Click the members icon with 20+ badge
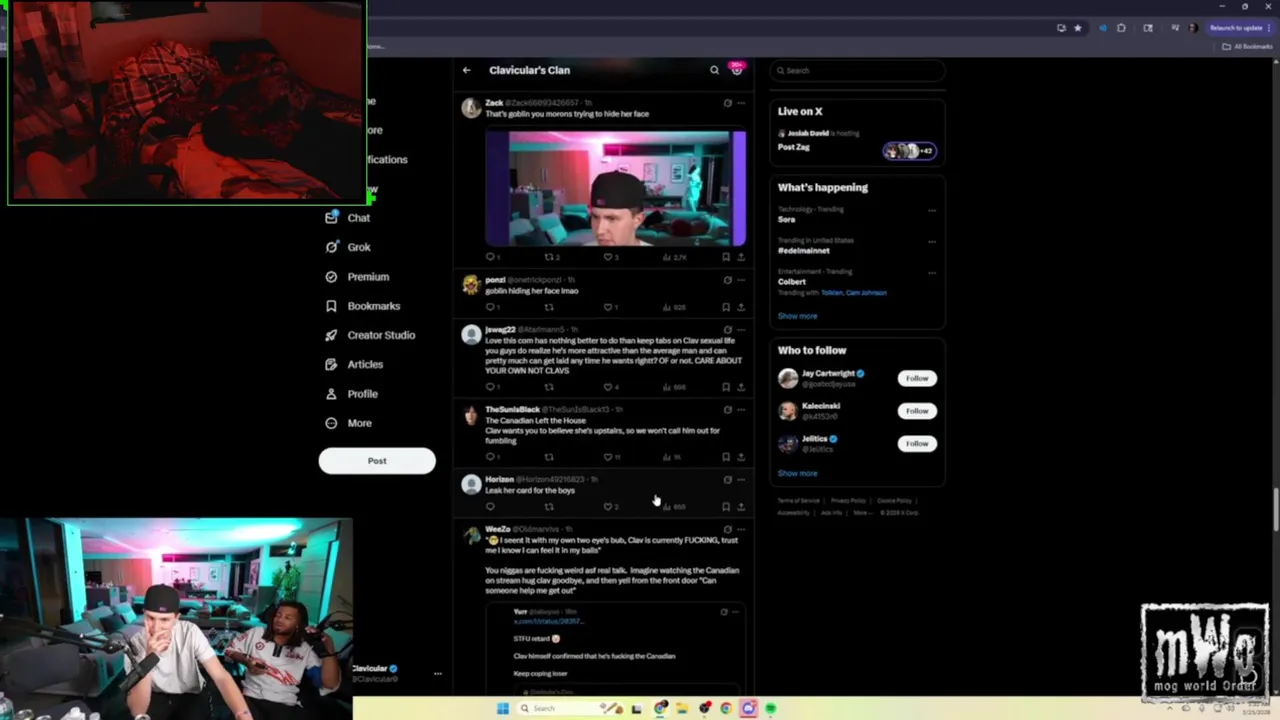Image resolution: width=1280 pixels, height=720 pixels. click(x=737, y=69)
